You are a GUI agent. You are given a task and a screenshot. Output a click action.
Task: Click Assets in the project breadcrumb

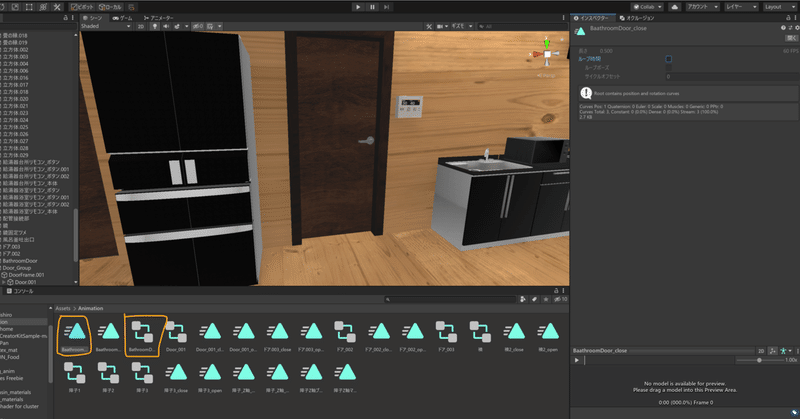pos(63,308)
